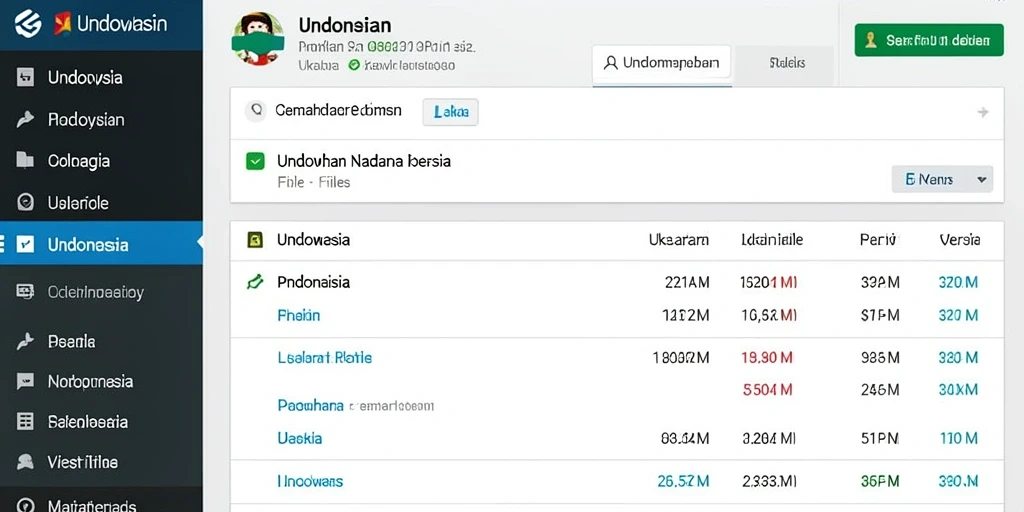Image resolution: width=1024 pixels, height=512 pixels.
Task: Click the Noropunesia comment icon
Action: [x=25, y=381]
